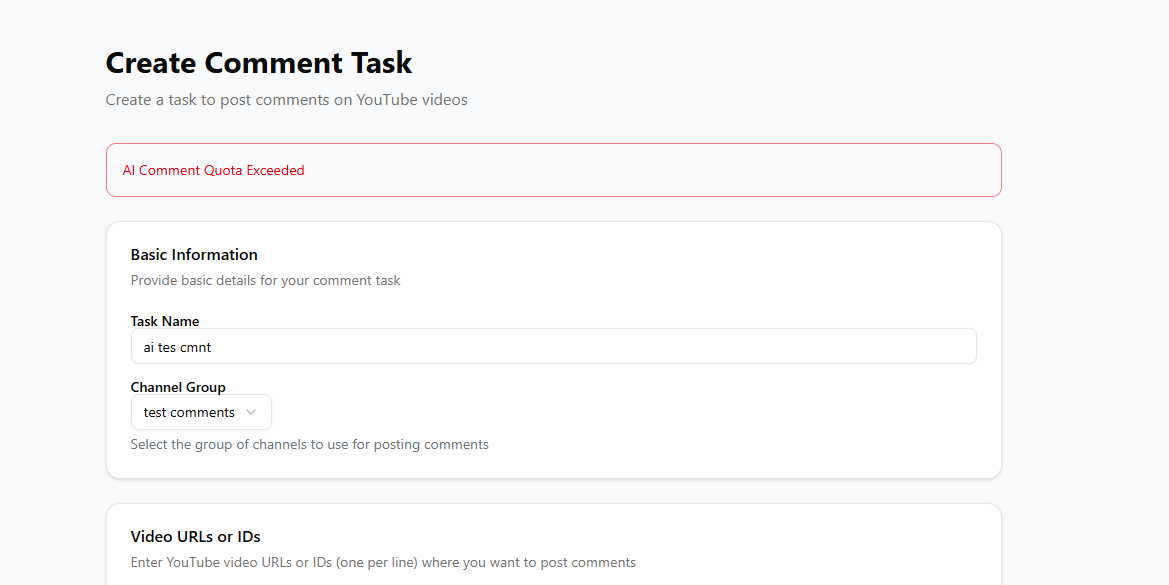Click the 'Provide basic details' description

265,280
